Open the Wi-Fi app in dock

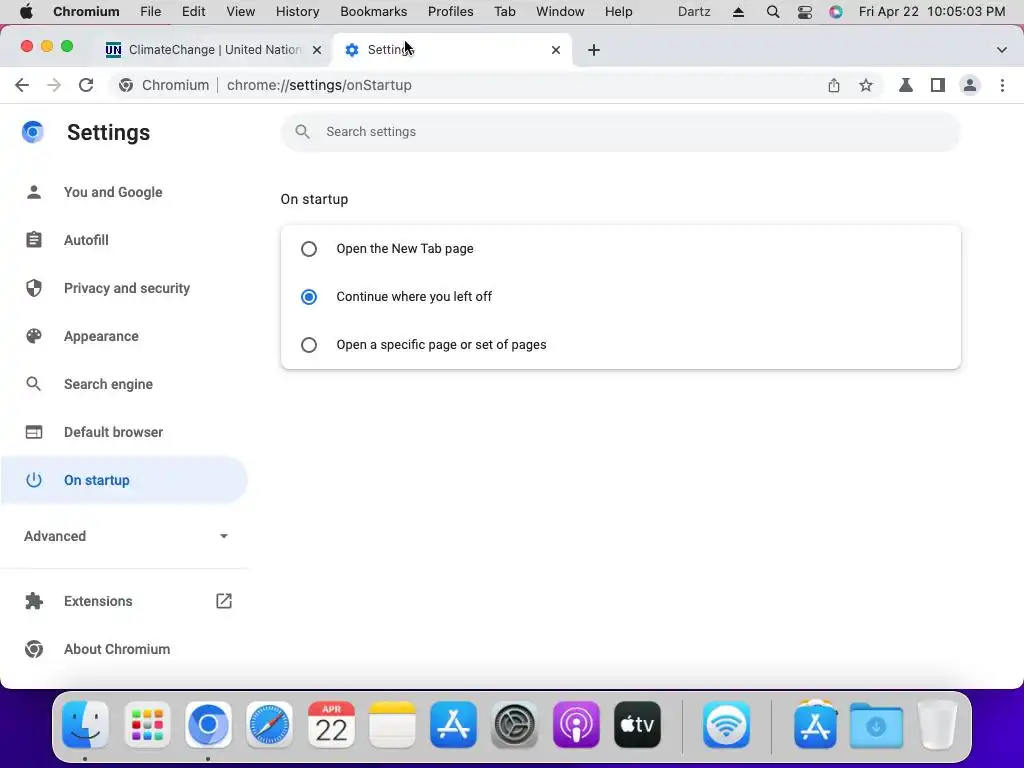(x=726, y=725)
